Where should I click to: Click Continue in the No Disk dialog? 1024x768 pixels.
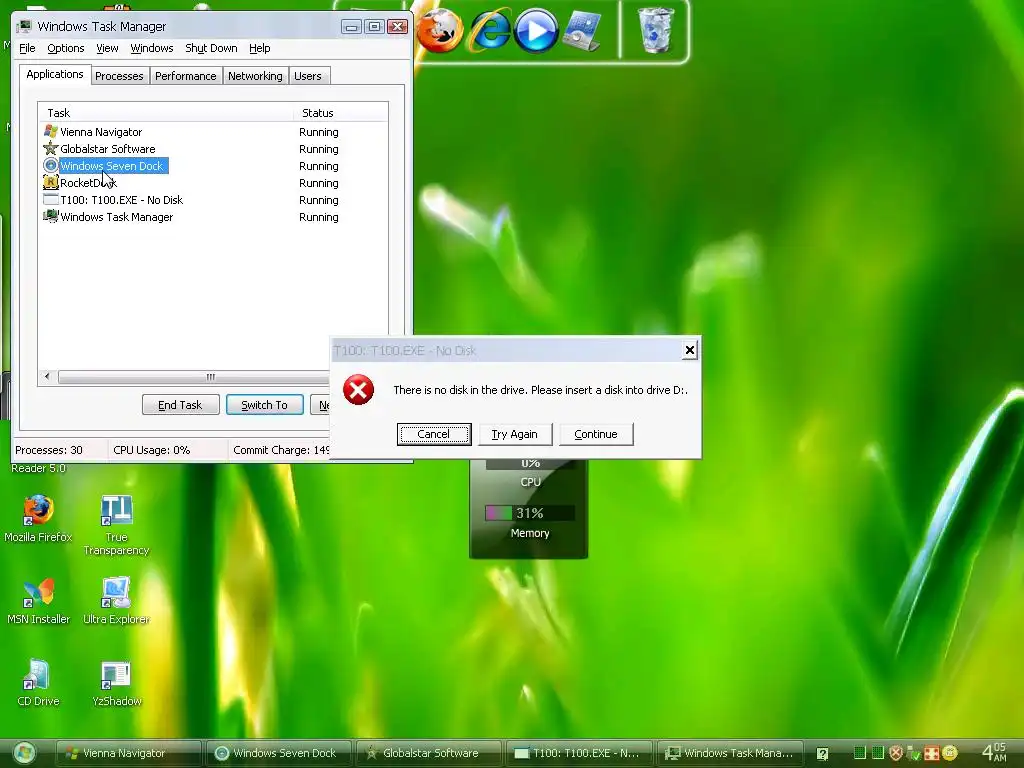596,434
